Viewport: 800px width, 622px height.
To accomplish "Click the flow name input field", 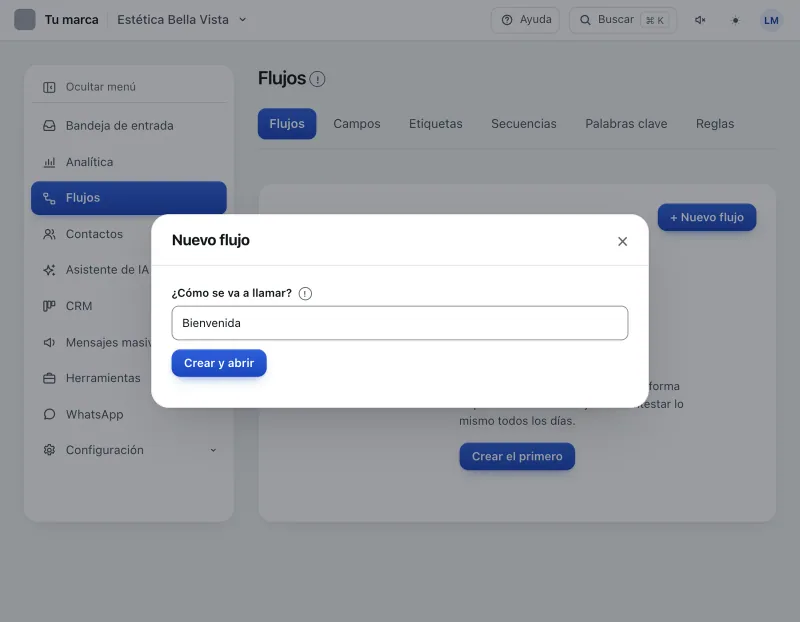I will (x=399, y=323).
